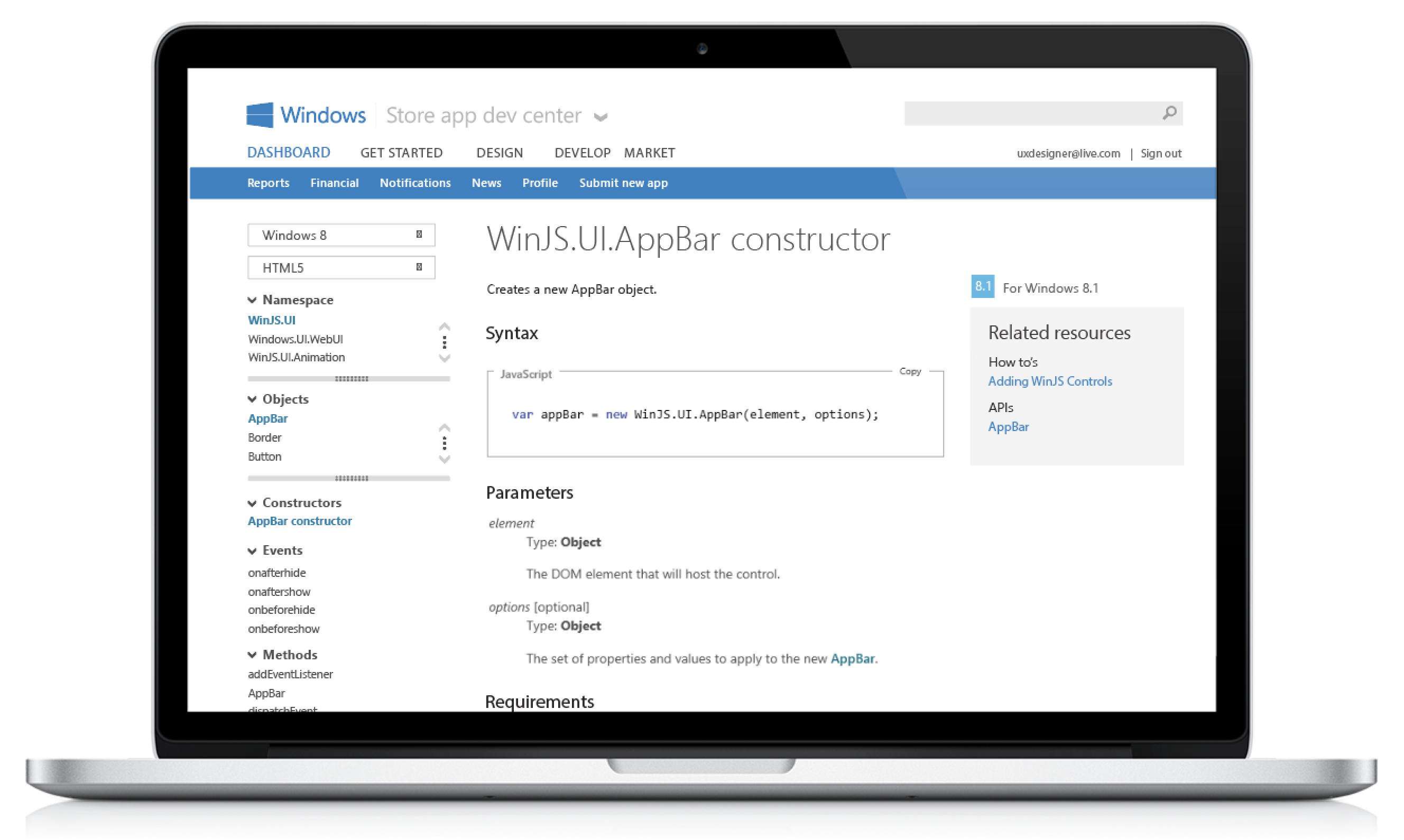This screenshot has width=1404, height=840.
Task: Click the Windows wordmark text
Action: [323, 115]
